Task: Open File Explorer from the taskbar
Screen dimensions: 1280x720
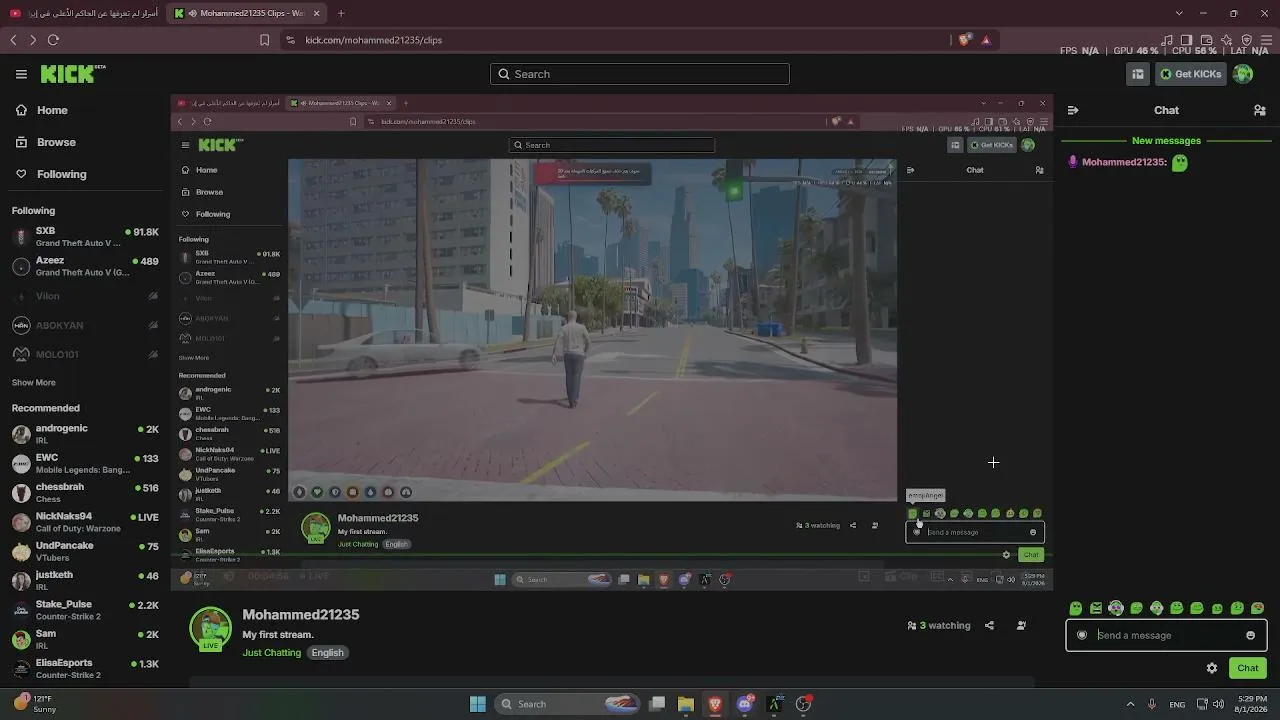Action: tap(686, 704)
